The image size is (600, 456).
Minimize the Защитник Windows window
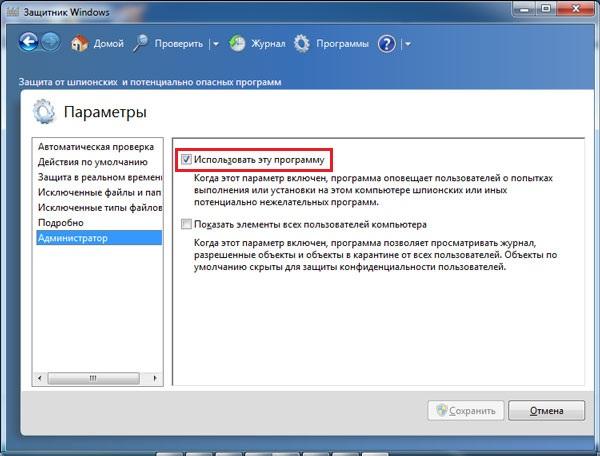(x=525, y=9)
